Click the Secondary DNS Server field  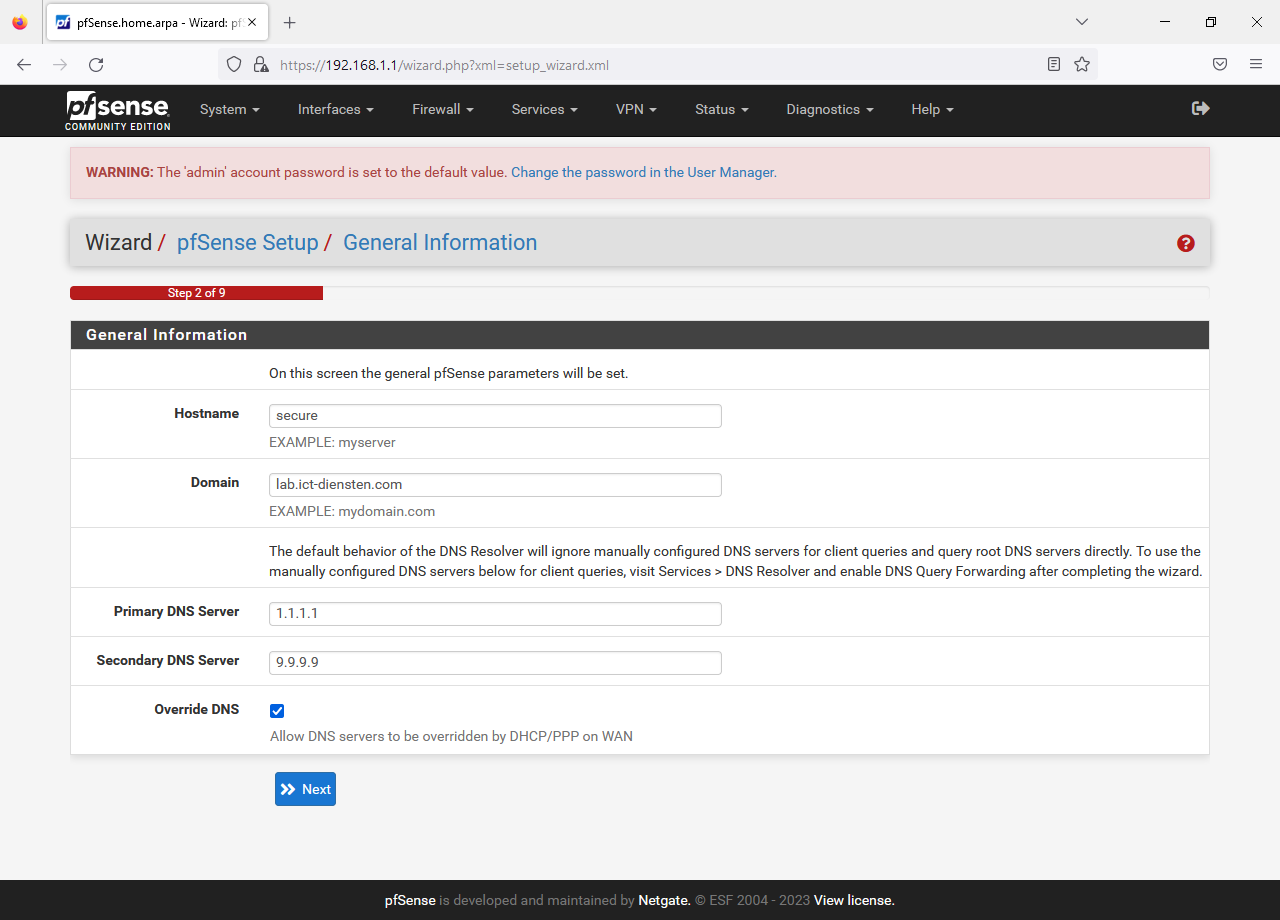click(x=495, y=663)
